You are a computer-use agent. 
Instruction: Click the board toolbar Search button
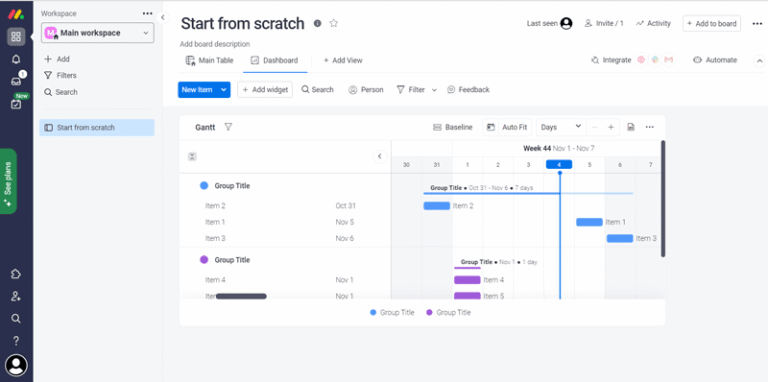coord(317,90)
